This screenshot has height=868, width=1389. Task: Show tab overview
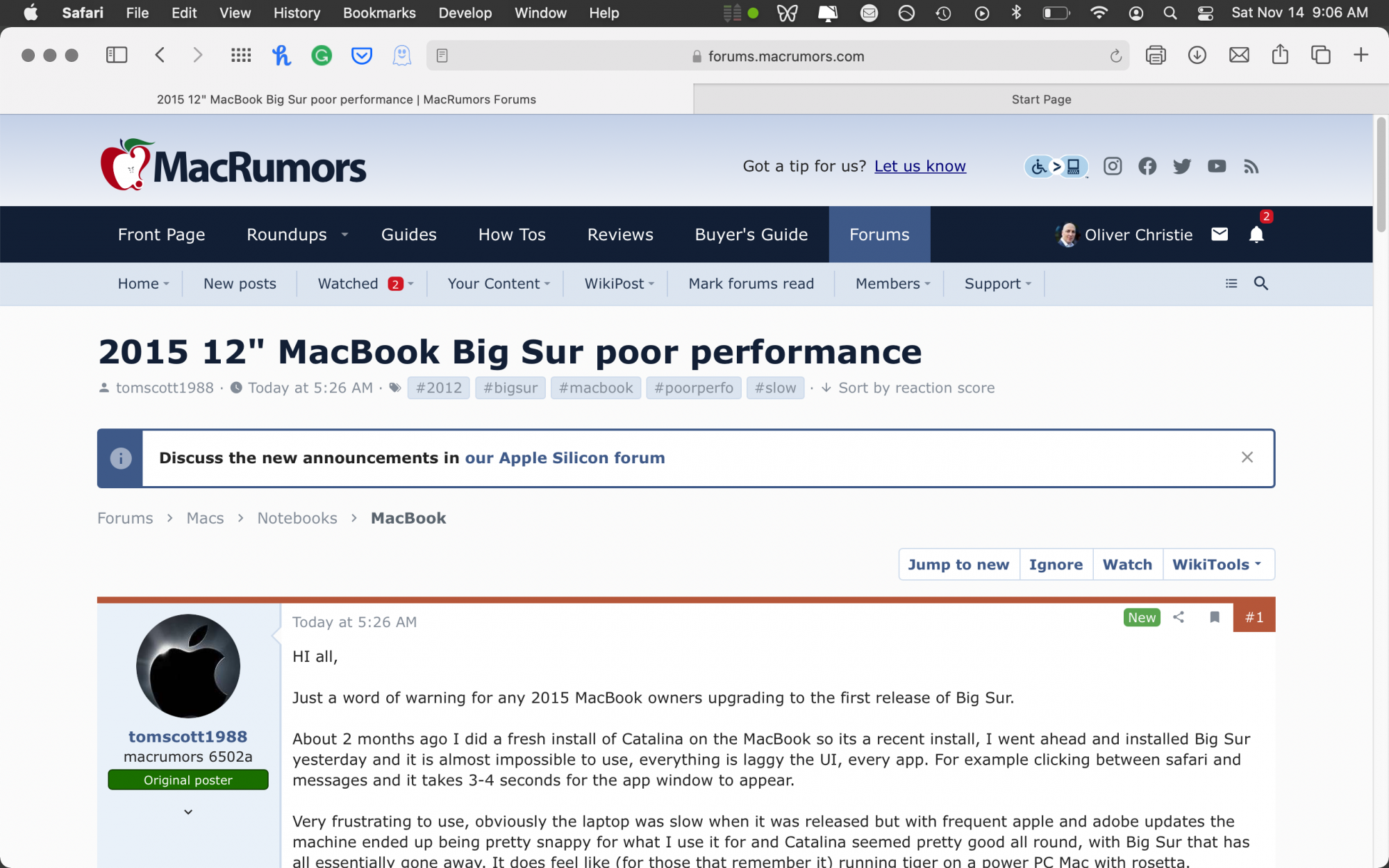1320,56
